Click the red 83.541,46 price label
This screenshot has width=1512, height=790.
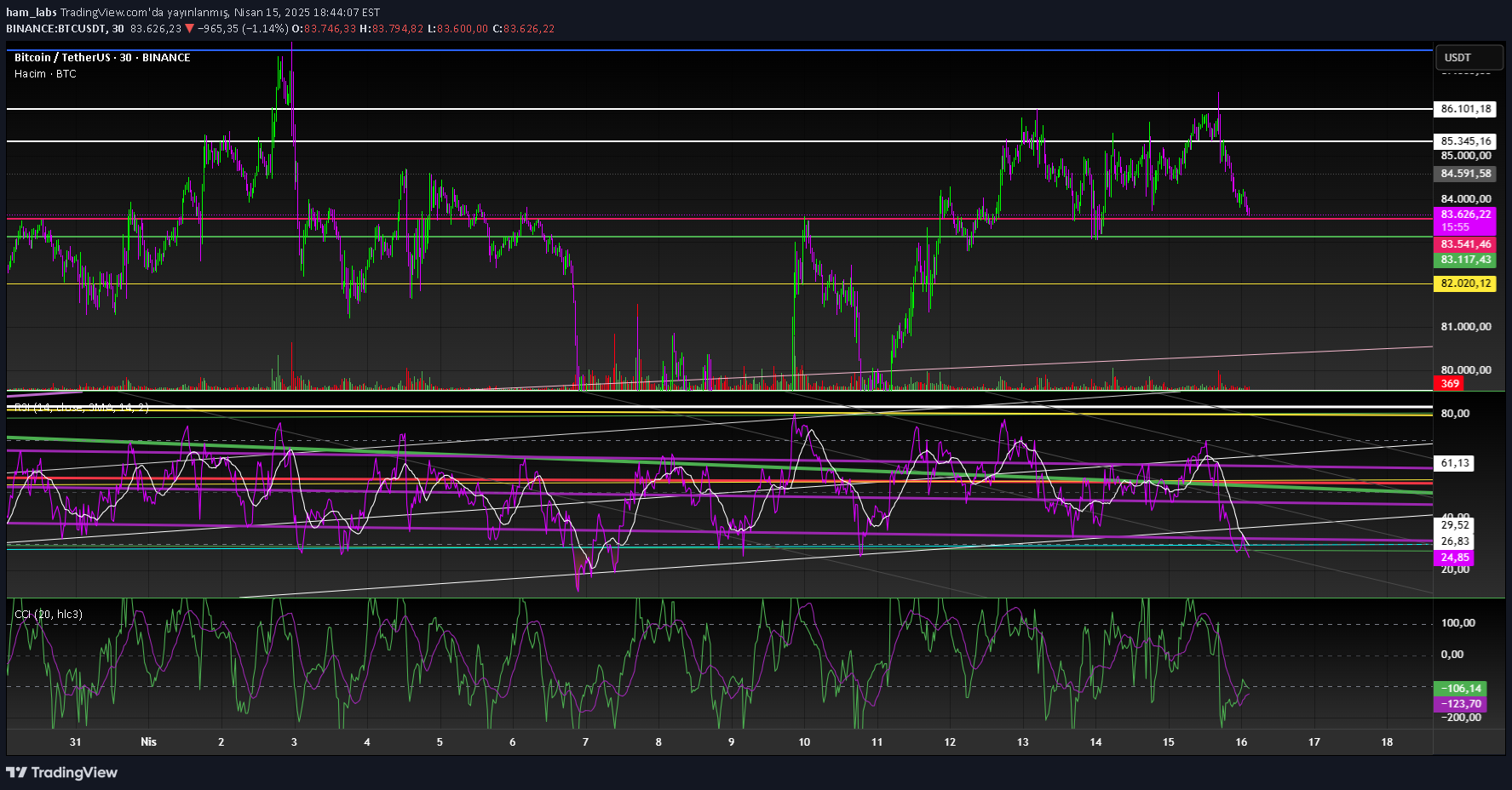(1465, 244)
